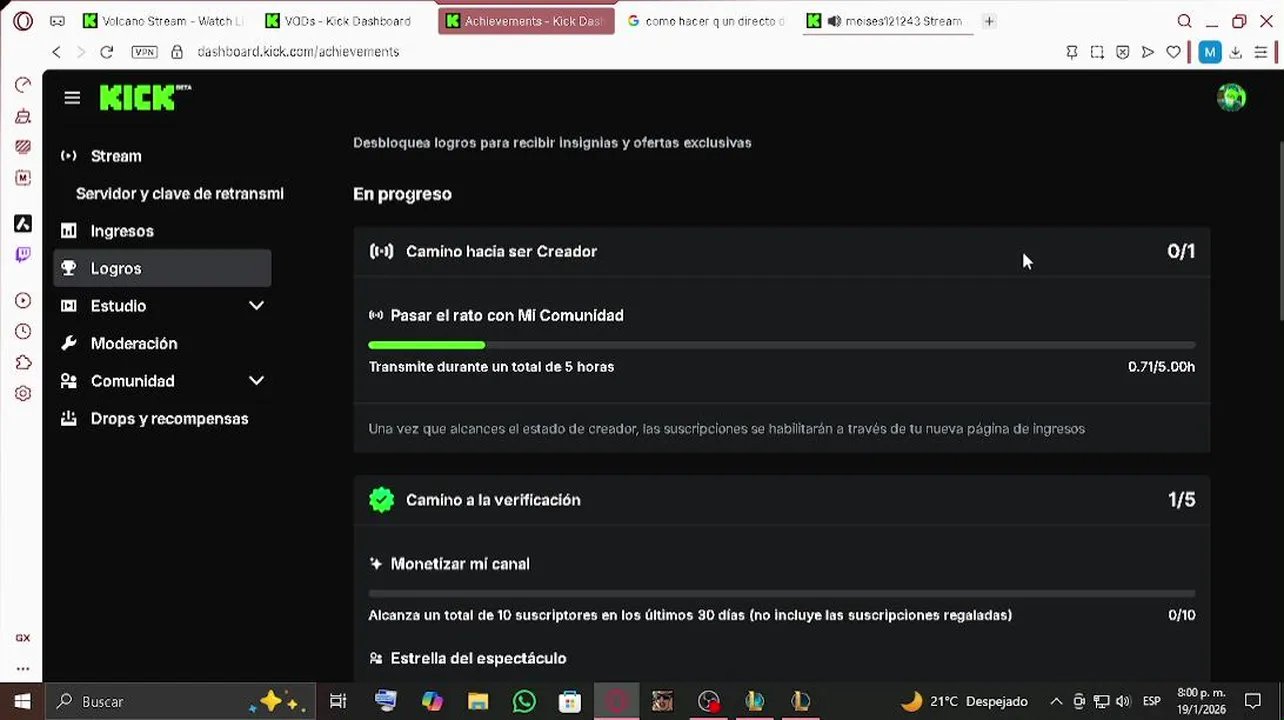Viewport: 1284px width, 720px height.
Task: Click the heart bookmark icon in toolbar
Action: [x=1173, y=52]
